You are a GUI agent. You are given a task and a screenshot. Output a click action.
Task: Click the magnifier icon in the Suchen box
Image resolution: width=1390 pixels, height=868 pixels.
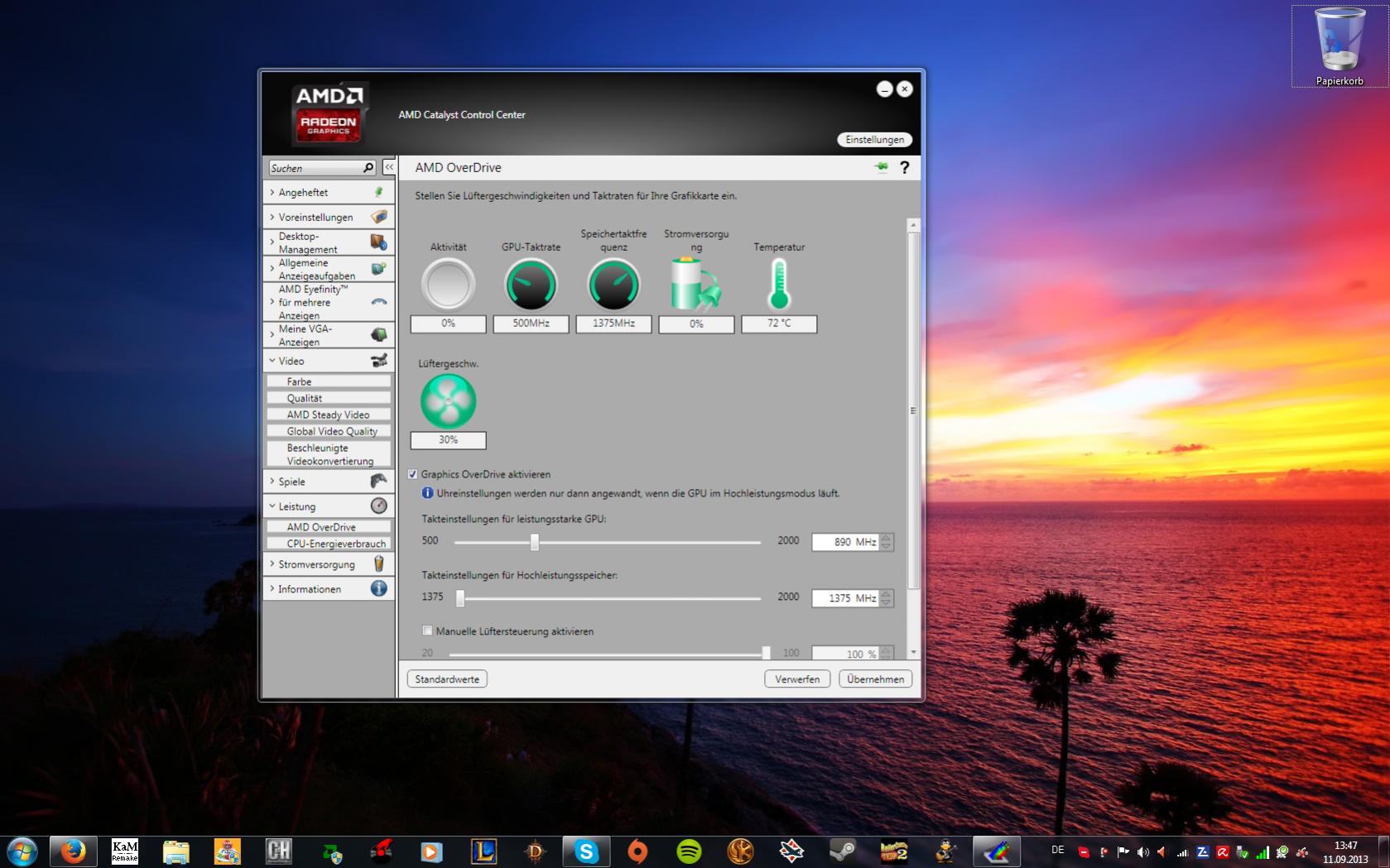point(368,168)
